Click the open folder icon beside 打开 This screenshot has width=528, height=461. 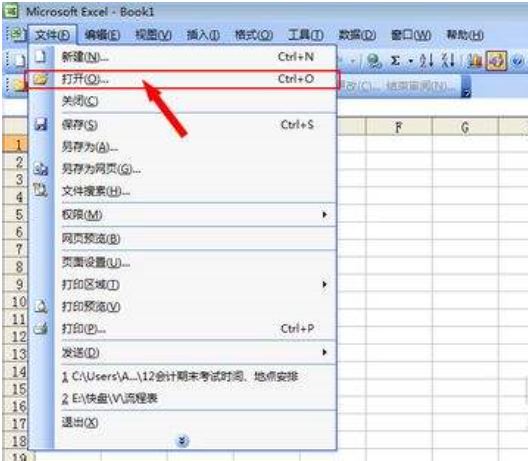(x=40, y=79)
